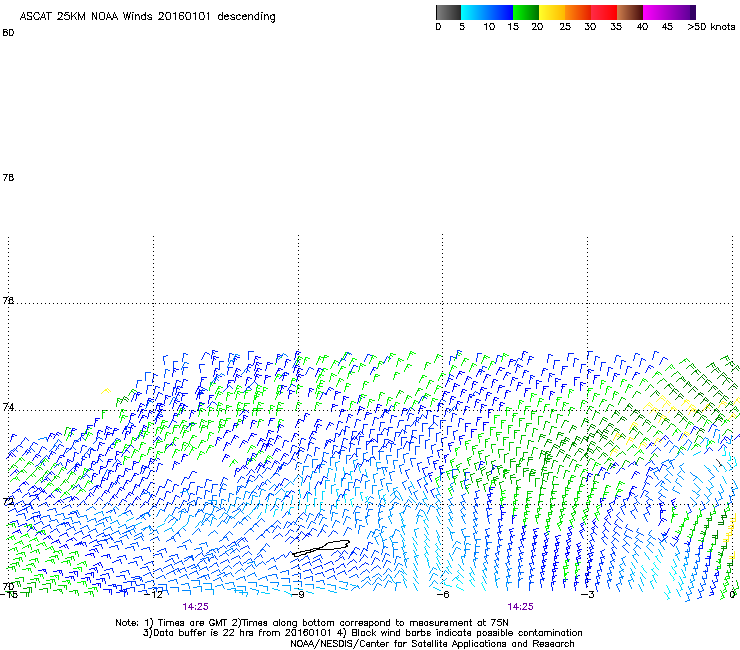Click the '10' legend scale label
The image size is (740, 650).
pos(489,27)
